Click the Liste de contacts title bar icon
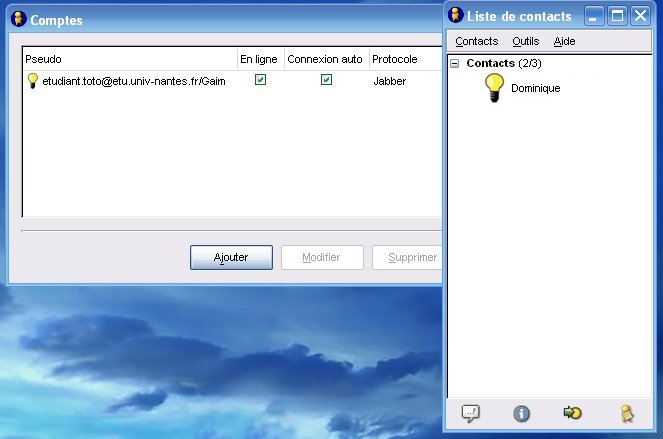This screenshot has width=663, height=439. click(456, 16)
